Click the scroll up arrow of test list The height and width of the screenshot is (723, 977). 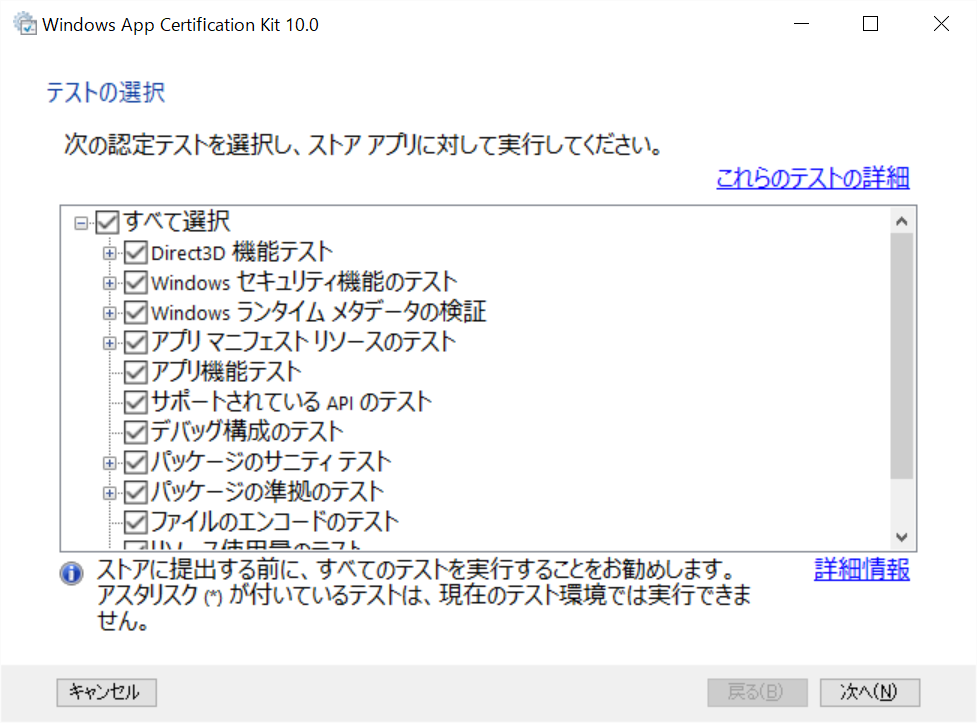[902, 221]
